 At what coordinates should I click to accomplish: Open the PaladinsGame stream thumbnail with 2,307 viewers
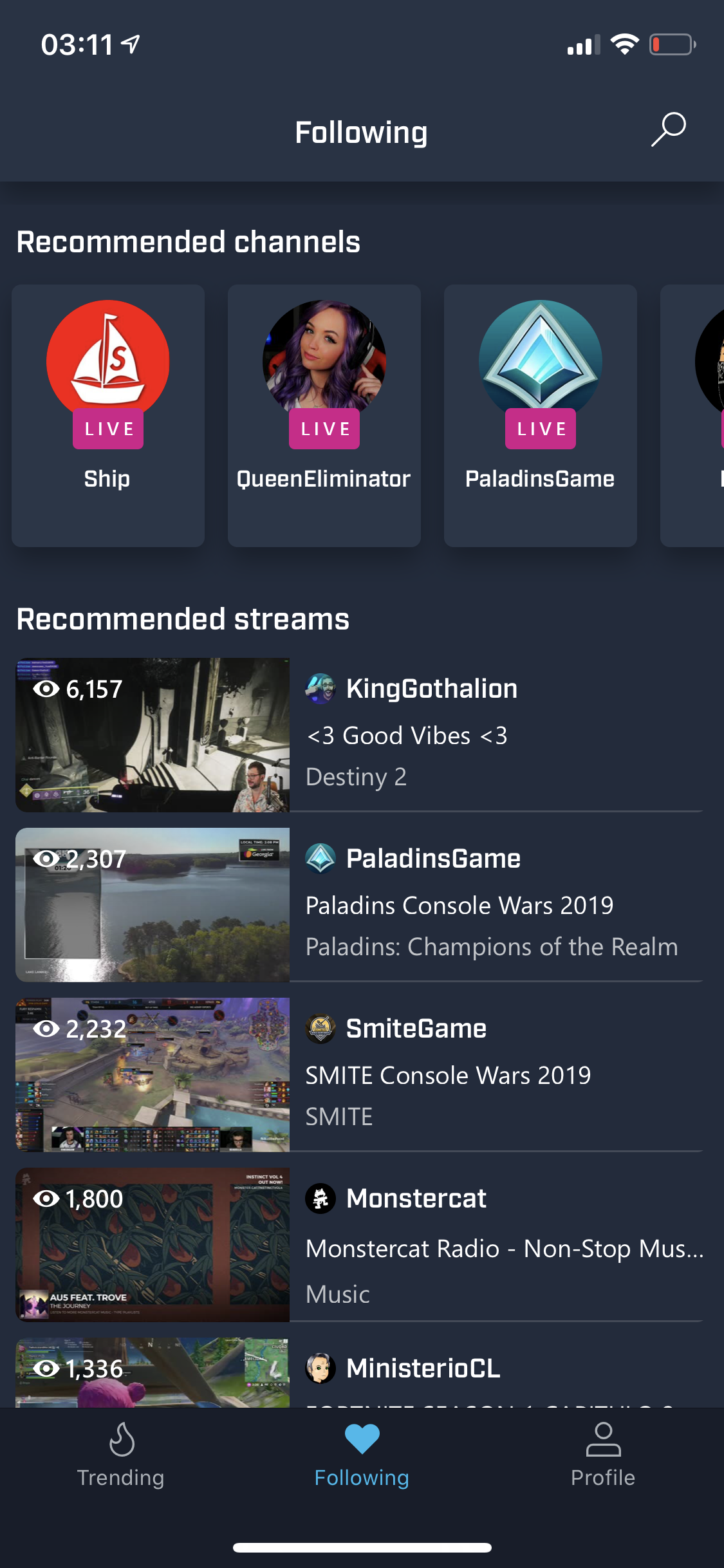tap(153, 905)
